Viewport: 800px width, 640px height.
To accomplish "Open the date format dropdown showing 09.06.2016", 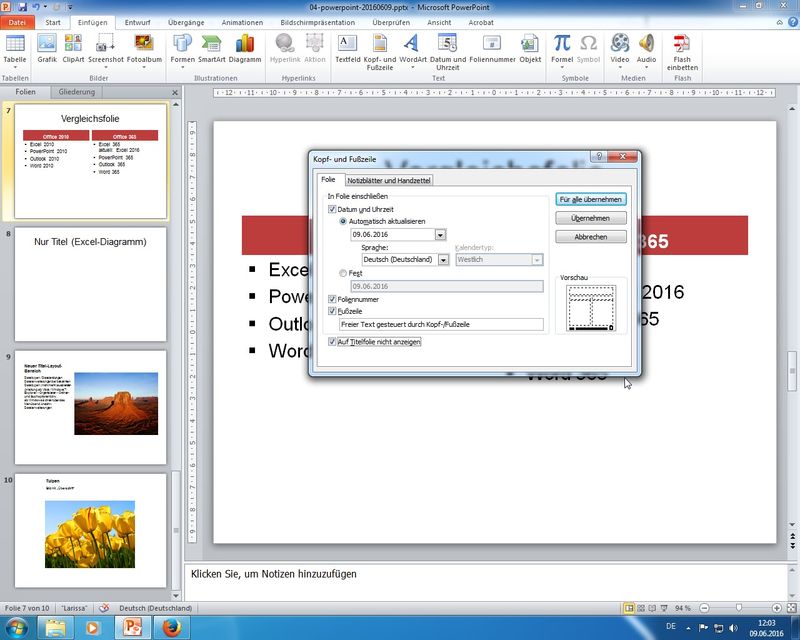I will (440, 235).
